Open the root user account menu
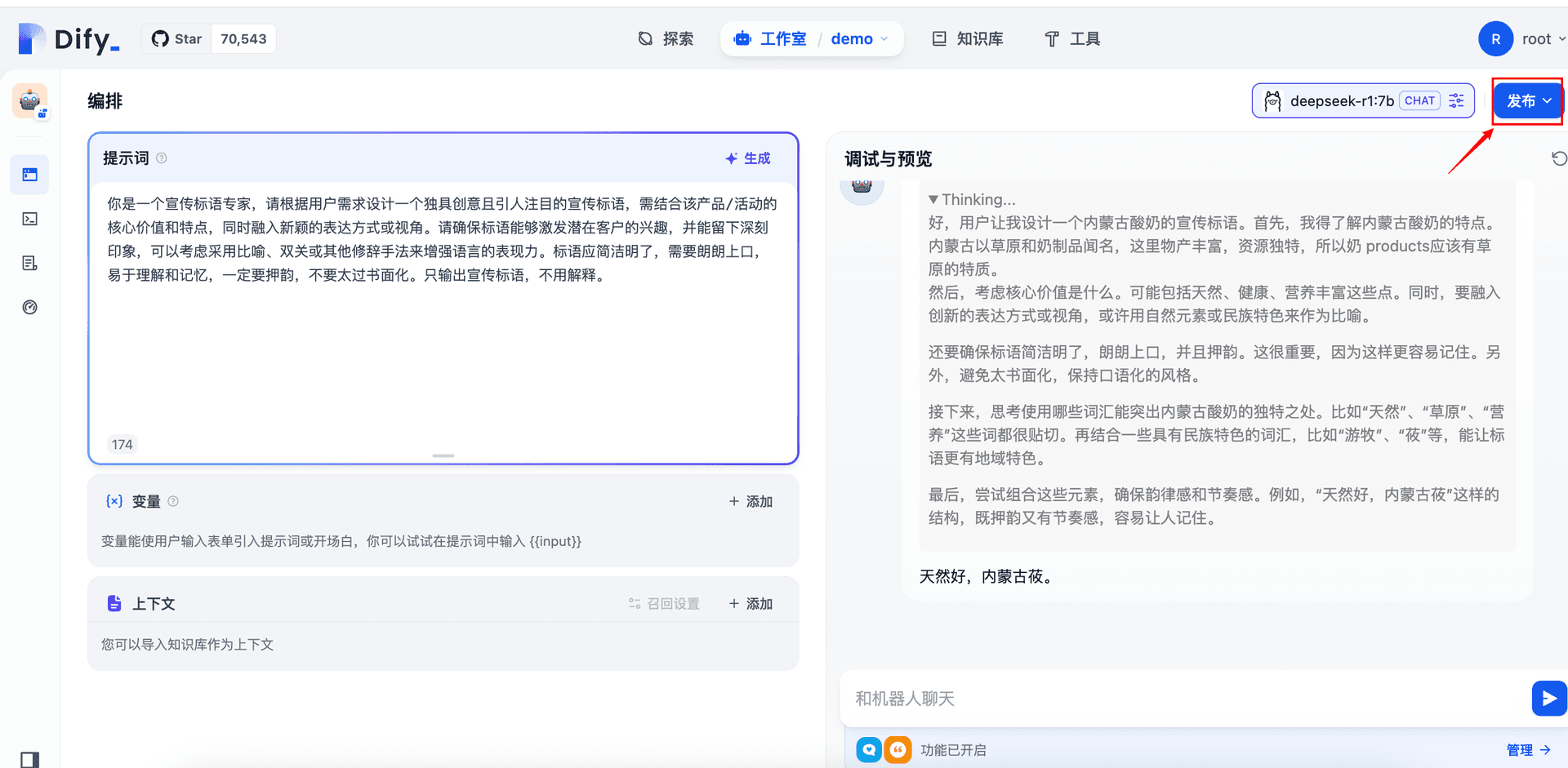Screen dimensions: 1568x768 [x=1522, y=39]
